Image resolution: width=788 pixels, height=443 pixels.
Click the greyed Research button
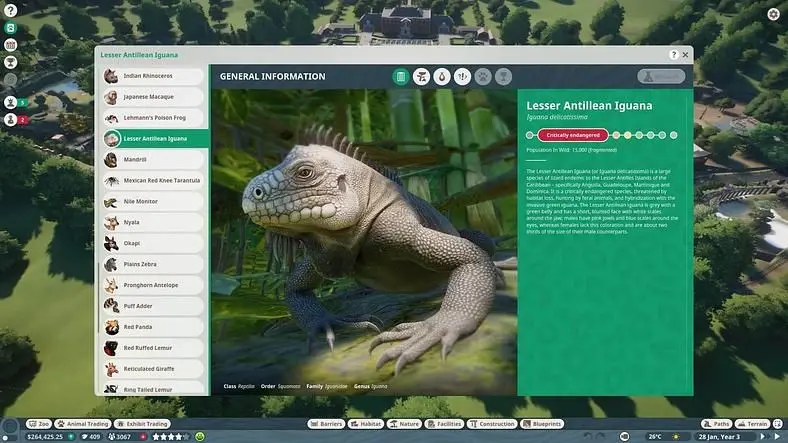[x=661, y=76]
